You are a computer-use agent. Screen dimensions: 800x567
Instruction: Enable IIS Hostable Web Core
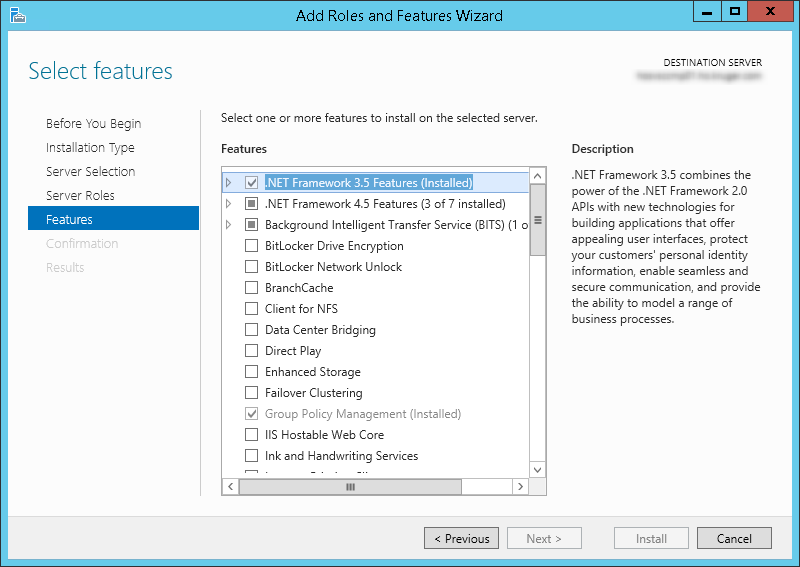tap(251, 434)
